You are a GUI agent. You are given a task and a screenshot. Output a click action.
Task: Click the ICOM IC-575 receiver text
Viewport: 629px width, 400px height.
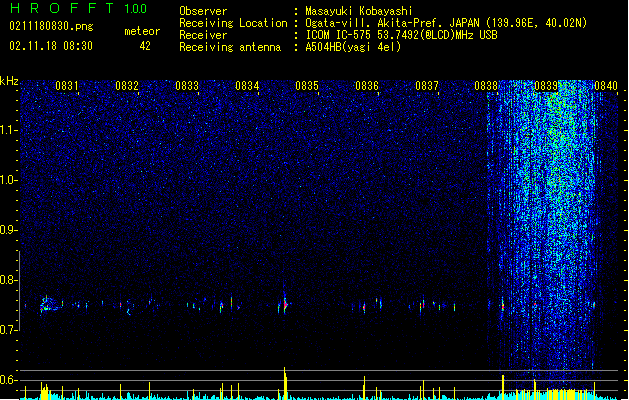[401, 35]
